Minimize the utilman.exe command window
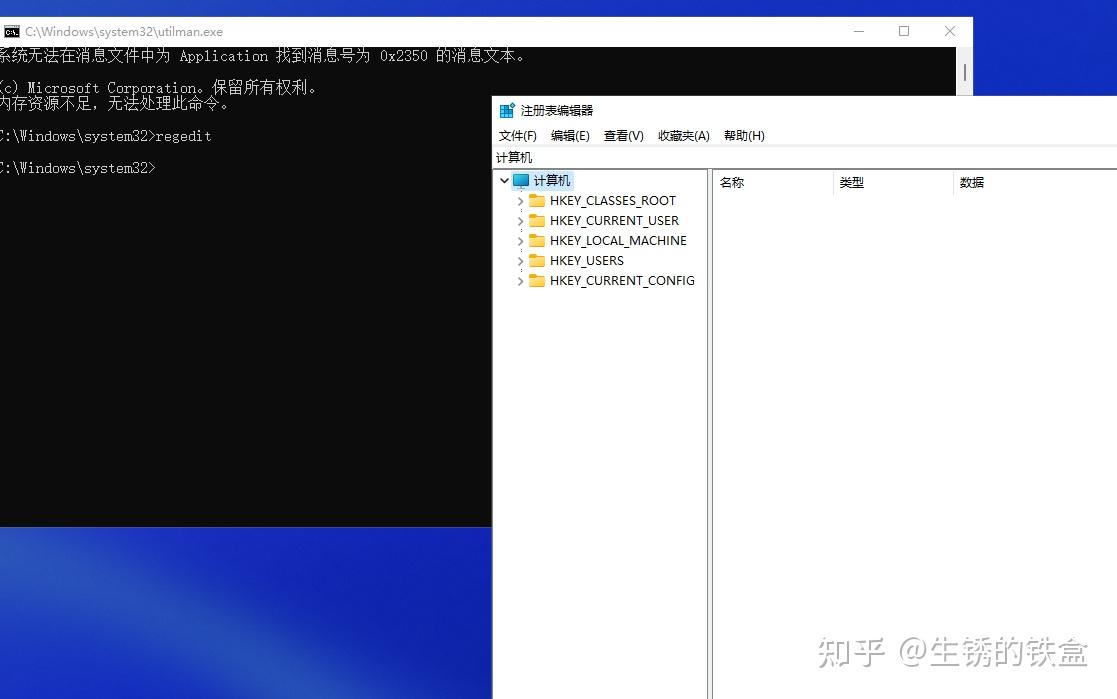Screen dimensions: 1117x699 (x=859, y=31)
